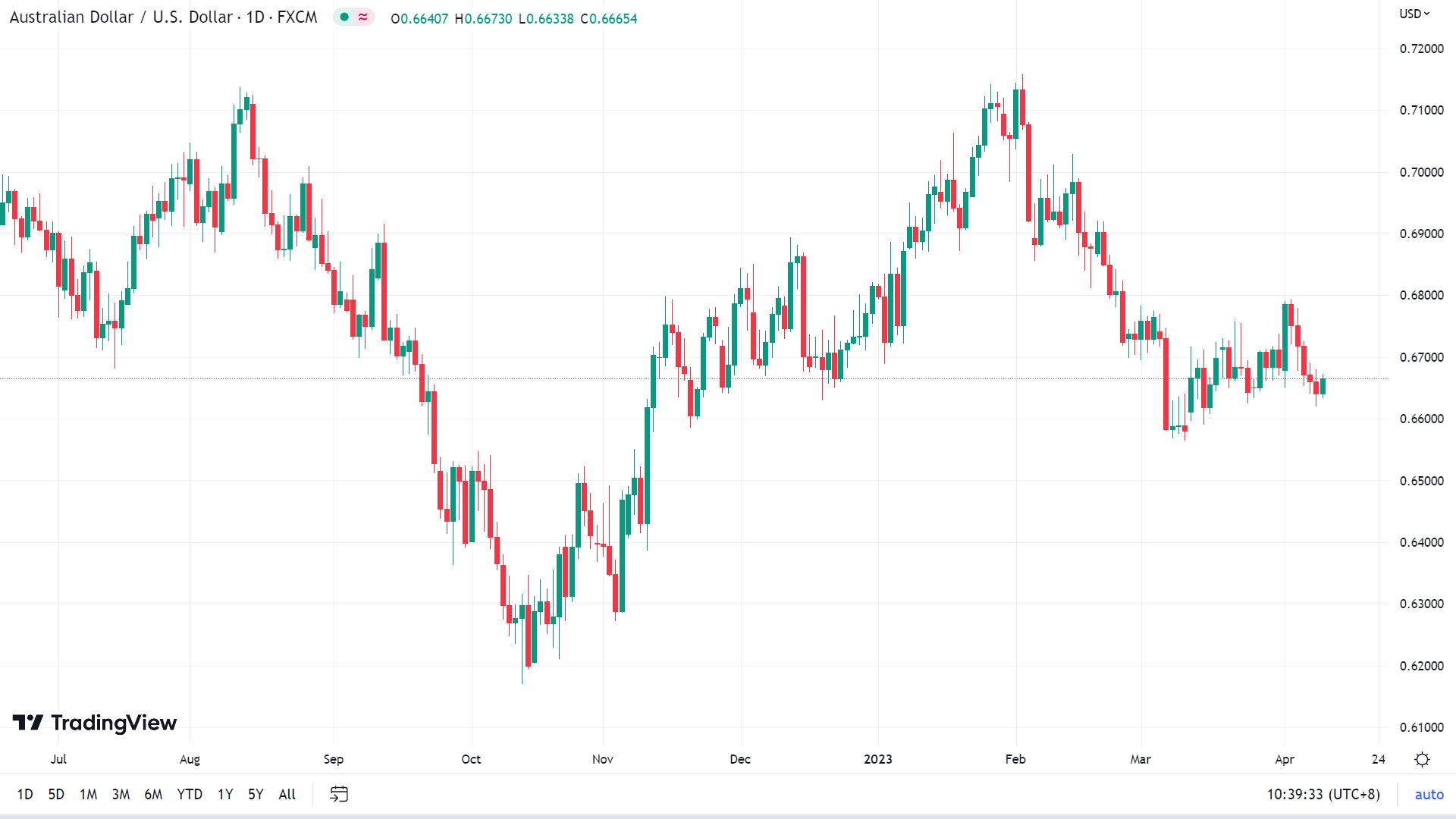Choose the 6M time range
Screen dimensions: 1456x819
coord(153,794)
